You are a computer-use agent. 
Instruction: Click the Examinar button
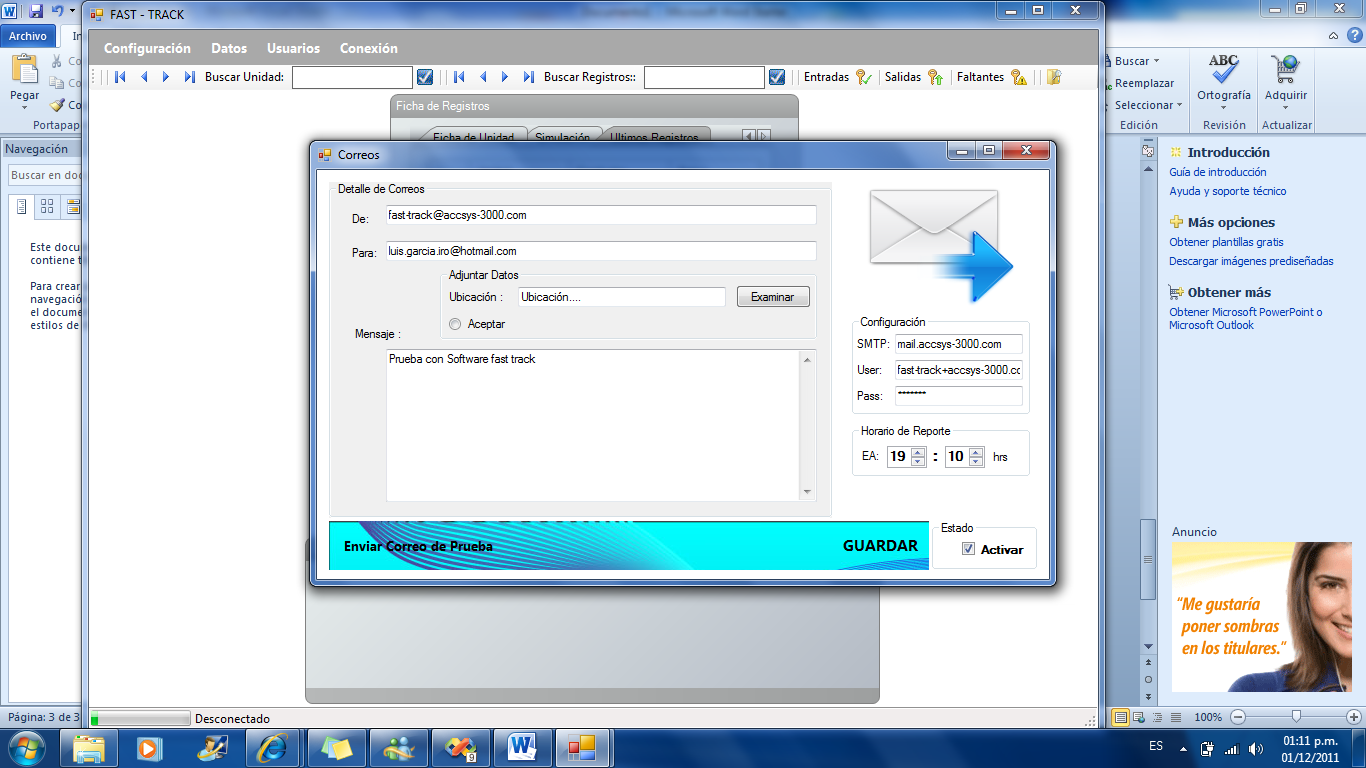tap(773, 297)
